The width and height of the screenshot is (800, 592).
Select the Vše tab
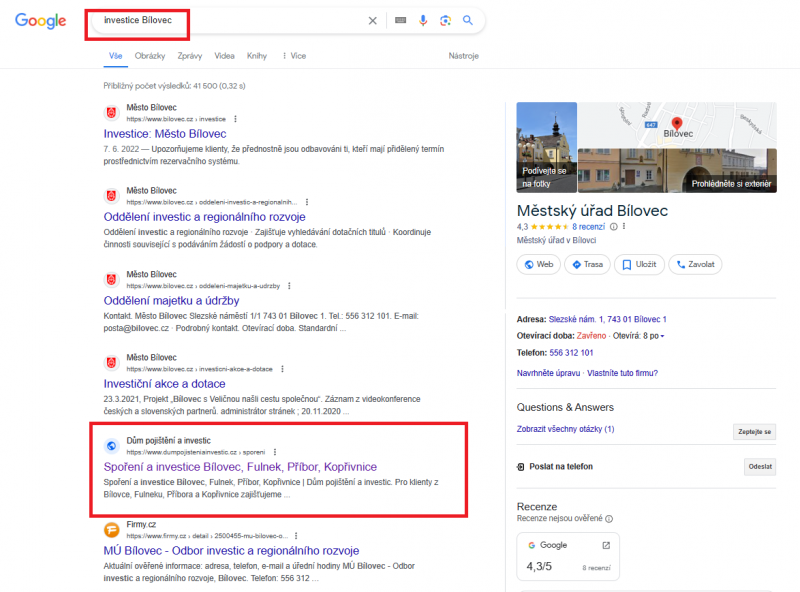[x=115, y=56]
